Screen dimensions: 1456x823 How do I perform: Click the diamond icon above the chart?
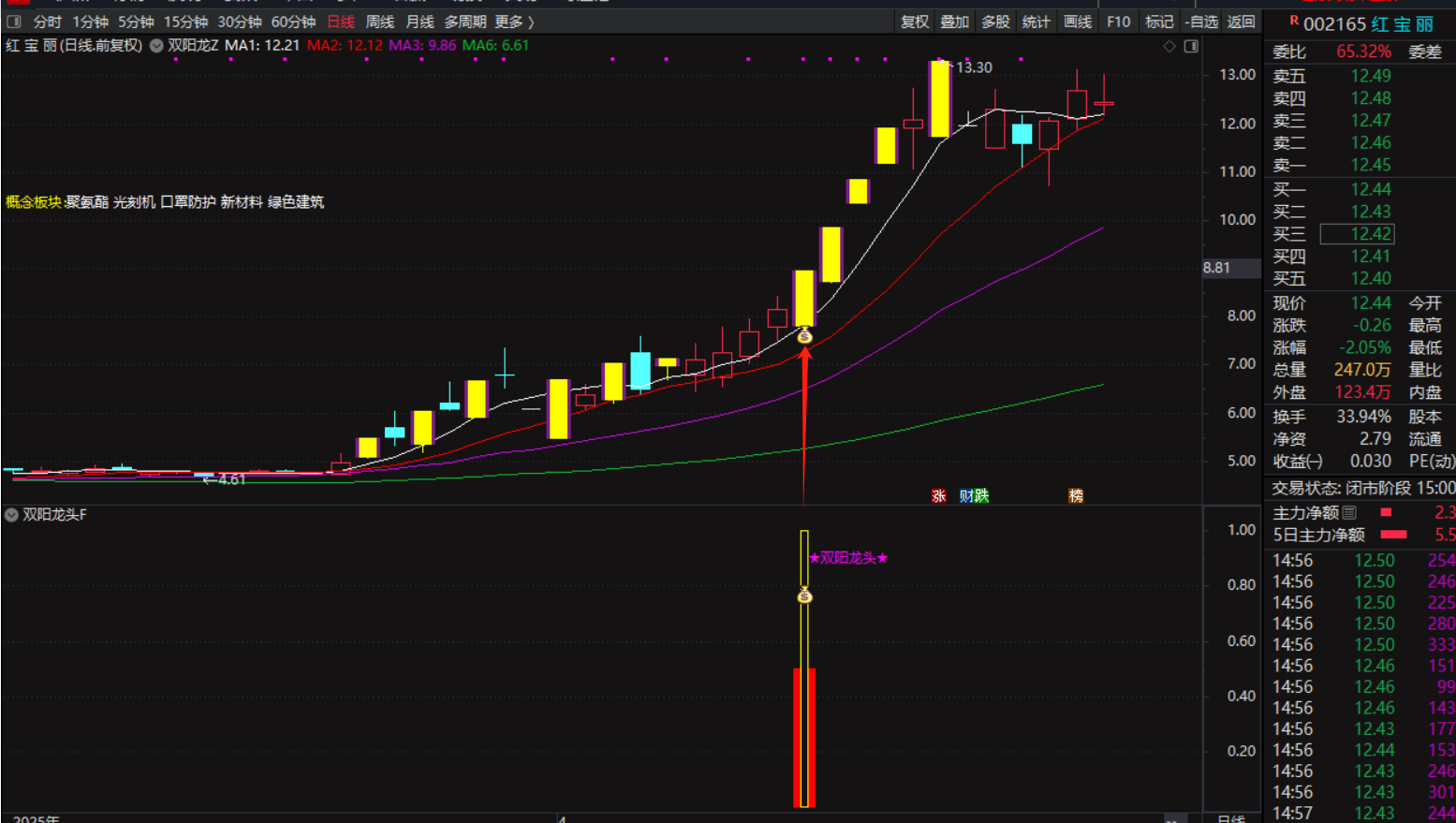[x=1169, y=46]
